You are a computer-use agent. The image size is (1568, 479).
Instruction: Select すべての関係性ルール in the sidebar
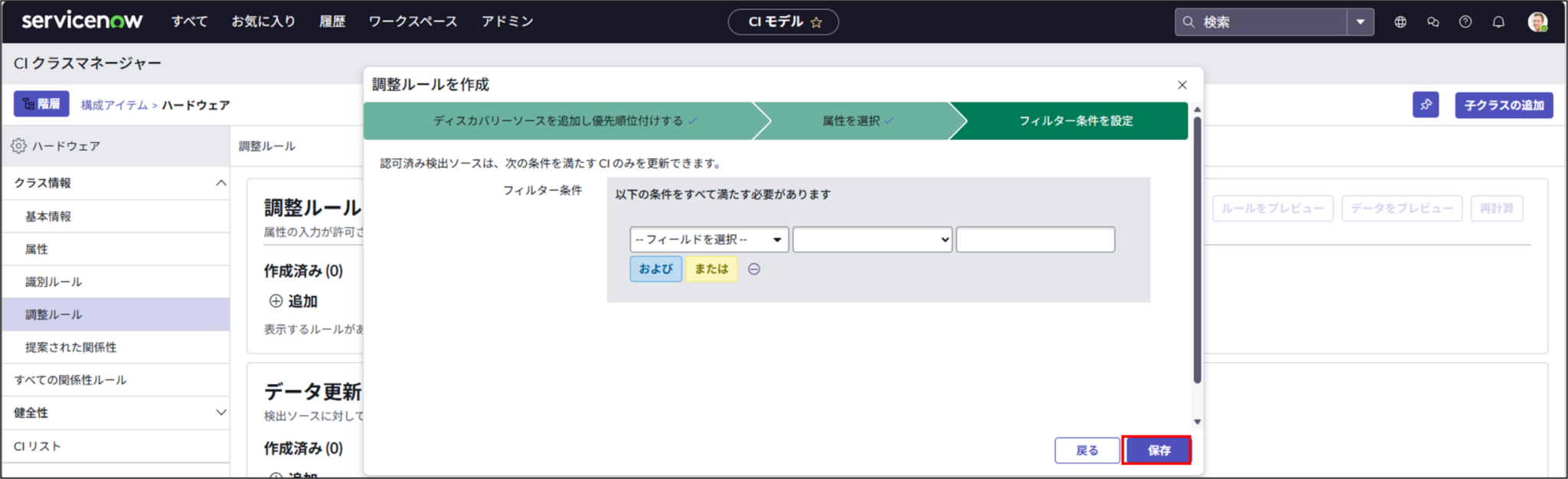click(x=116, y=380)
